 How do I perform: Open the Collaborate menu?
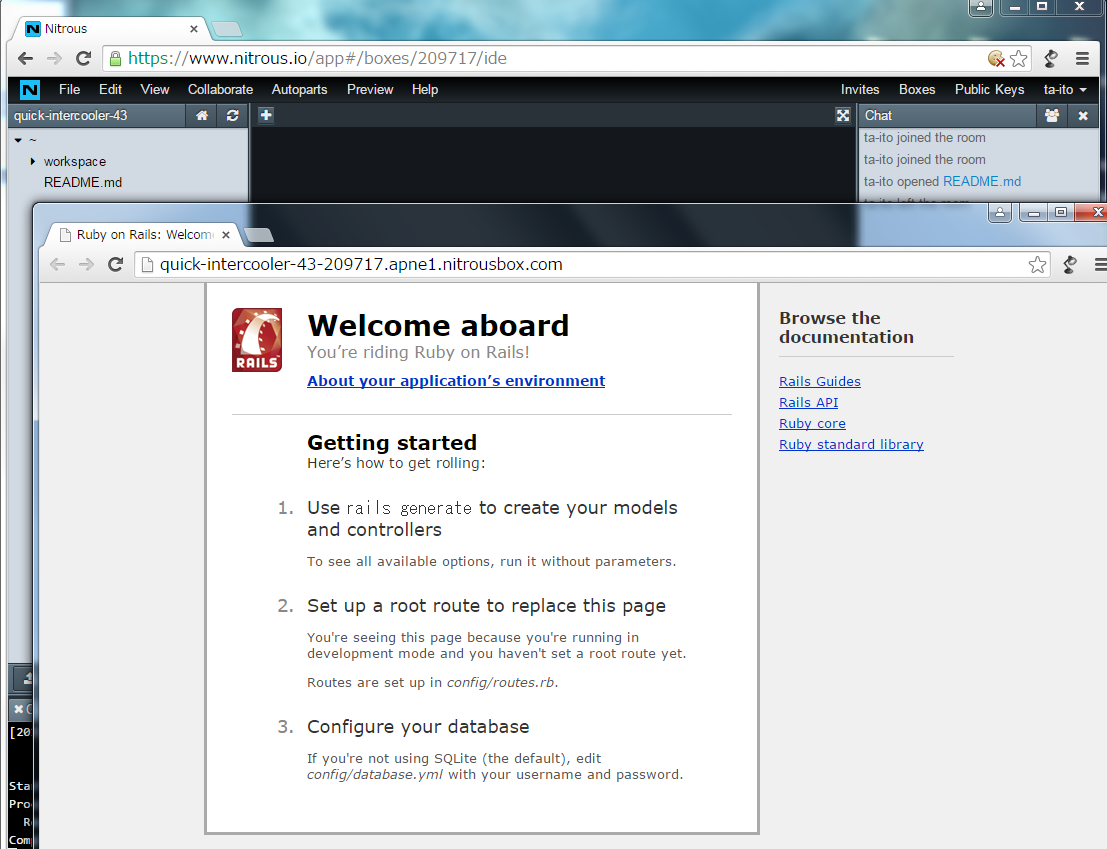[220, 90]
